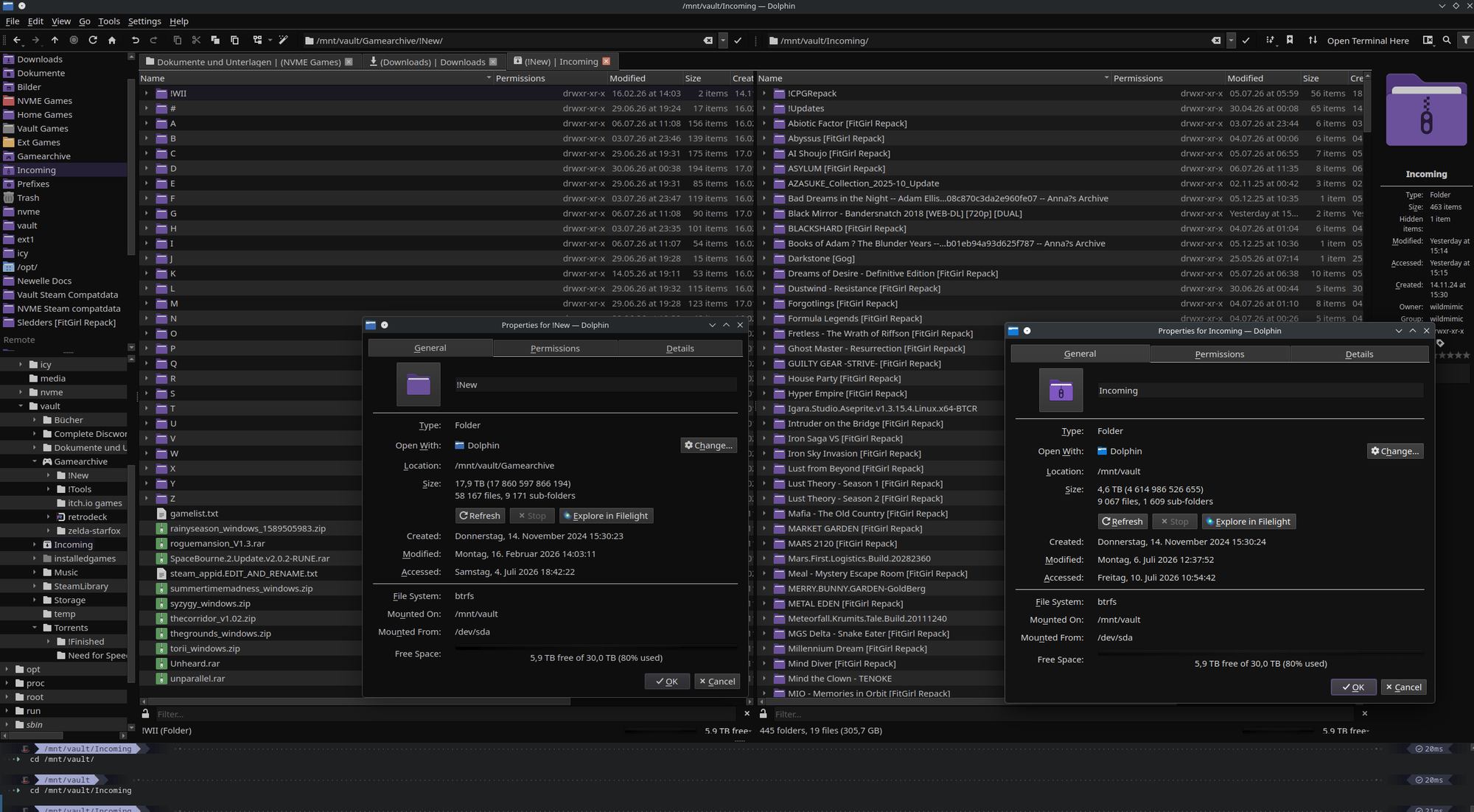Click Open Terminal Here

(1368, 41)
